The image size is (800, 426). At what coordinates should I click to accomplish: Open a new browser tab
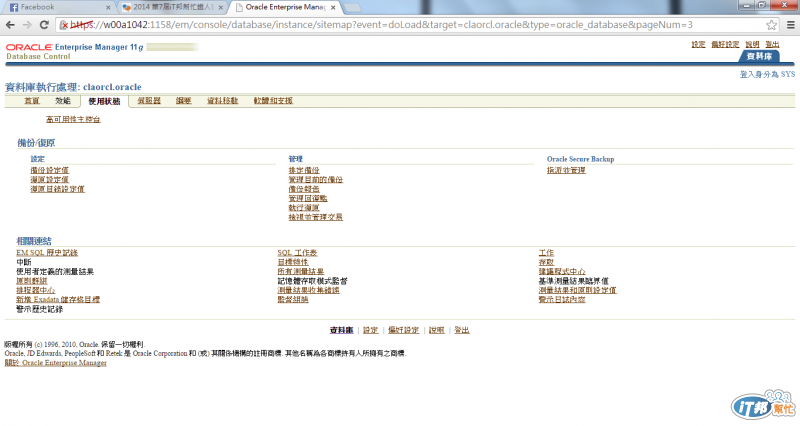coord(352,8)
